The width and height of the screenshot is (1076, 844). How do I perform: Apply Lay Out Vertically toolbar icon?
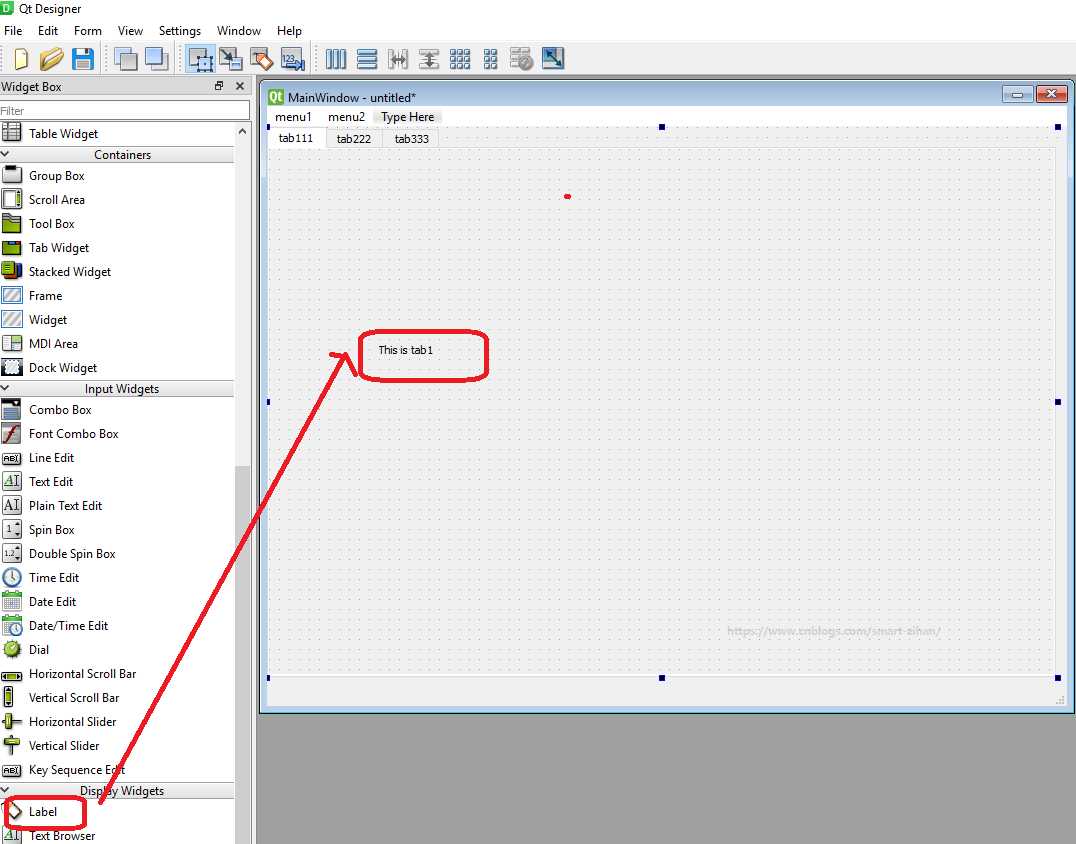coord(367,59)
